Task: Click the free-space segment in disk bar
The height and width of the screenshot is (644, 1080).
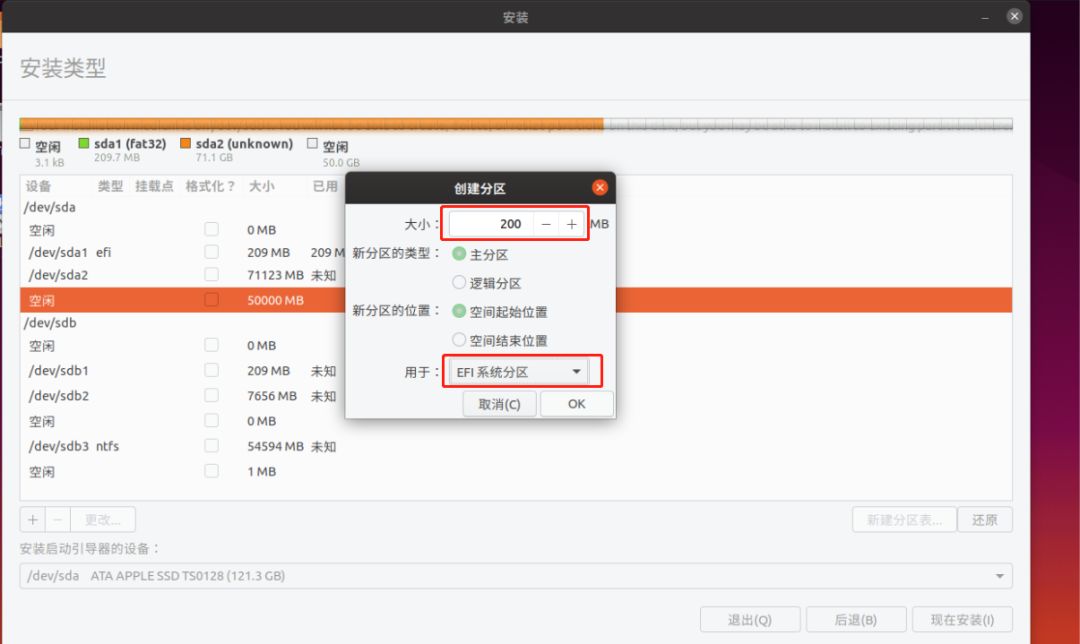Action: click(808, 124)
